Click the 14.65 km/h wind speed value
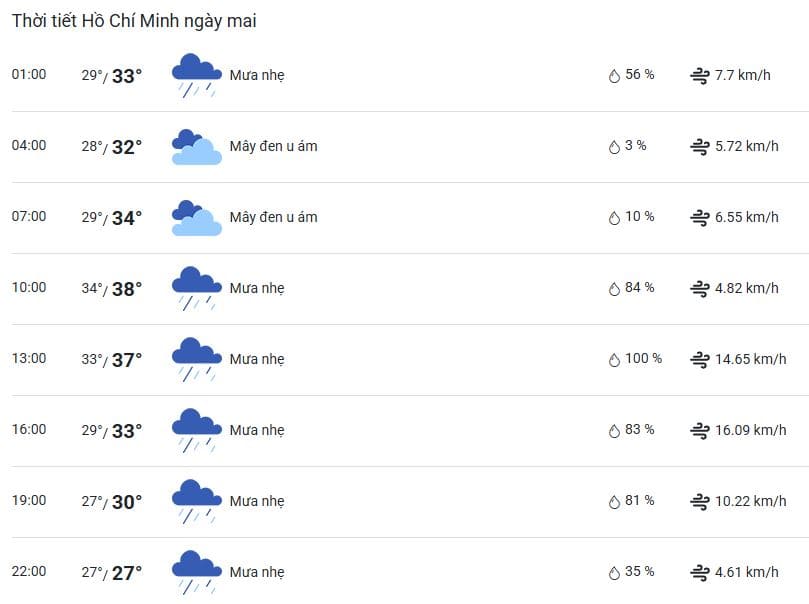The image size is (809, 604). click(751, 359)
